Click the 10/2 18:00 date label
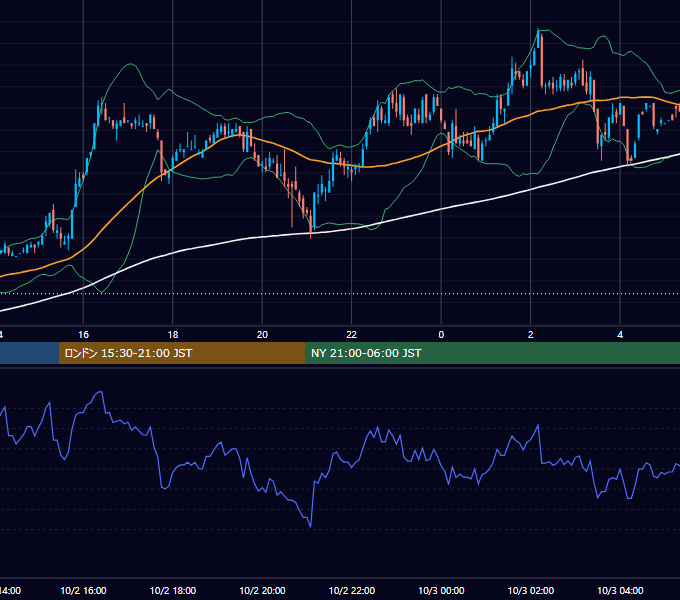This screenshot has width=680, height=600. pyautogui.click(x=173, y=590)
